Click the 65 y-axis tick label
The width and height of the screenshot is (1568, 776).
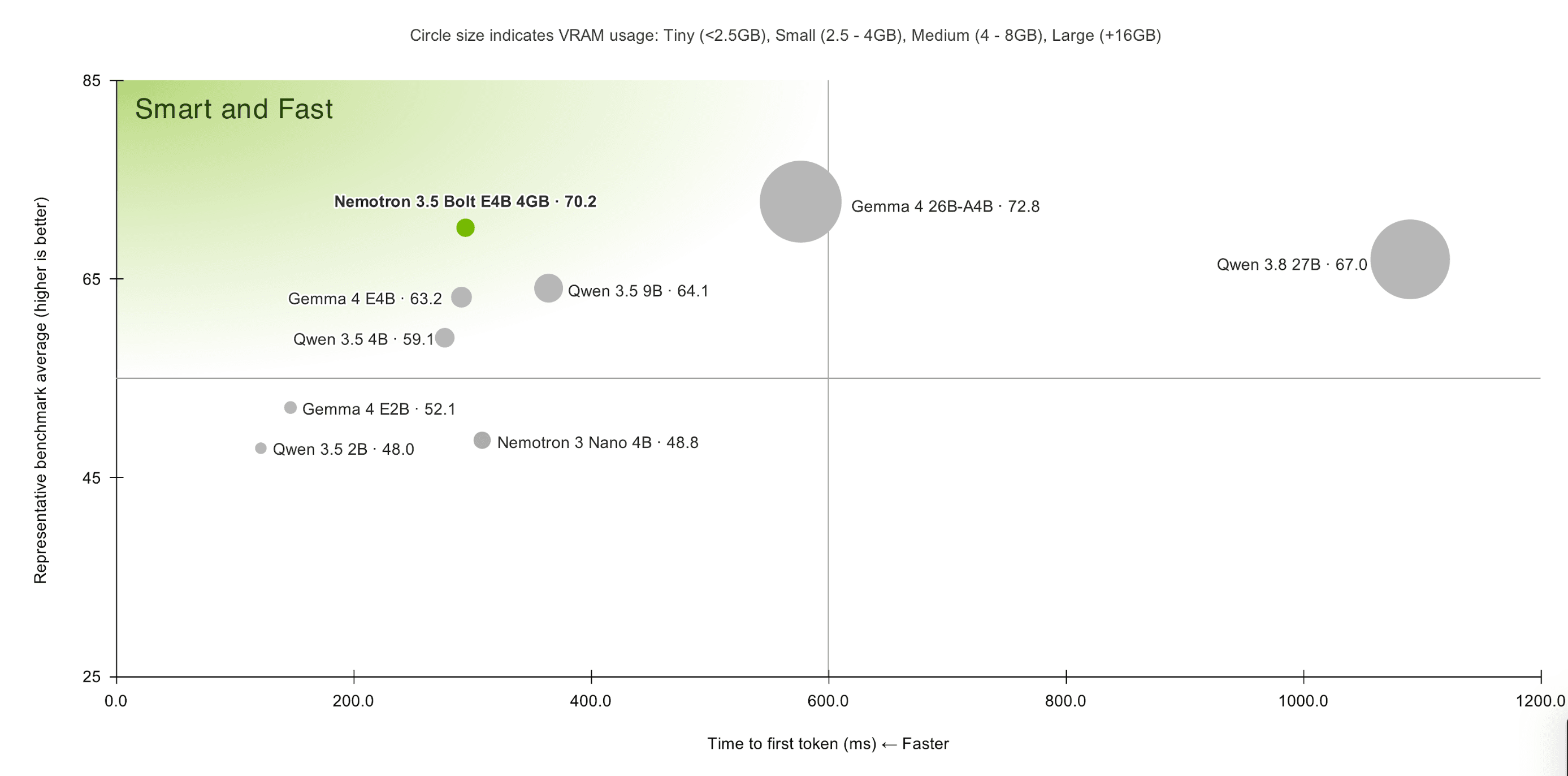(92, 279)
